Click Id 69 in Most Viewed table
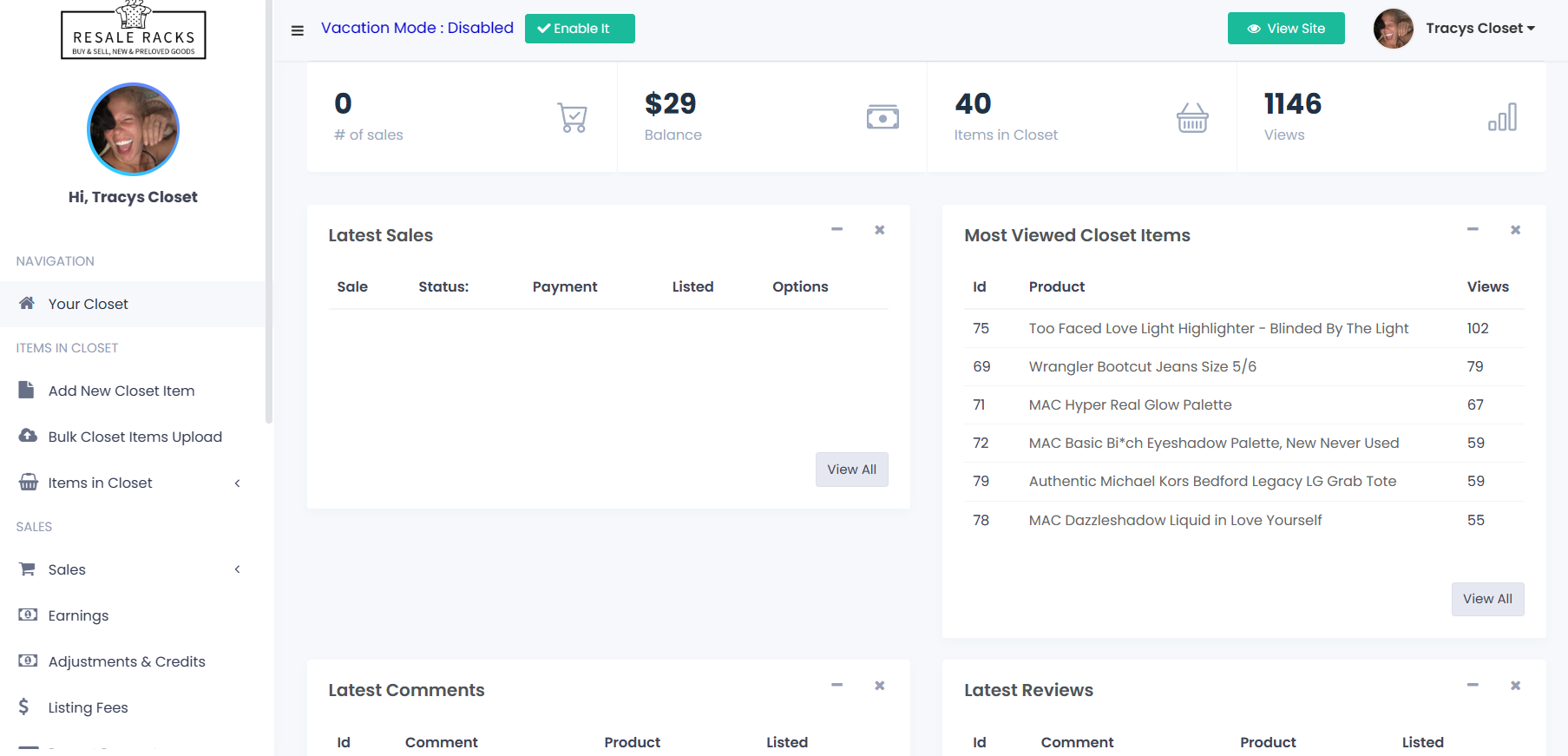The image size is (1568, 756). click(x=981, y=366)
